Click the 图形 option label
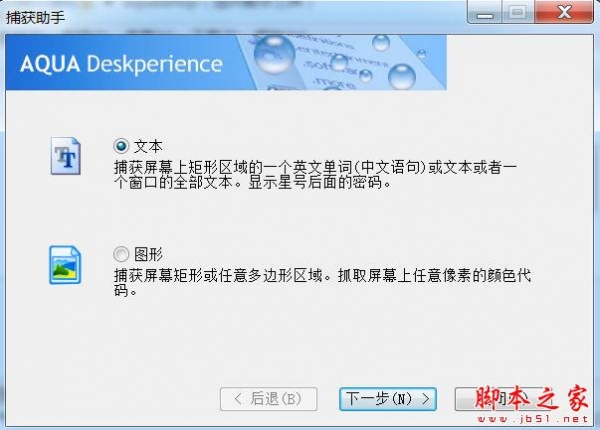This screenshot has height=430, width=600. (148, 254)
